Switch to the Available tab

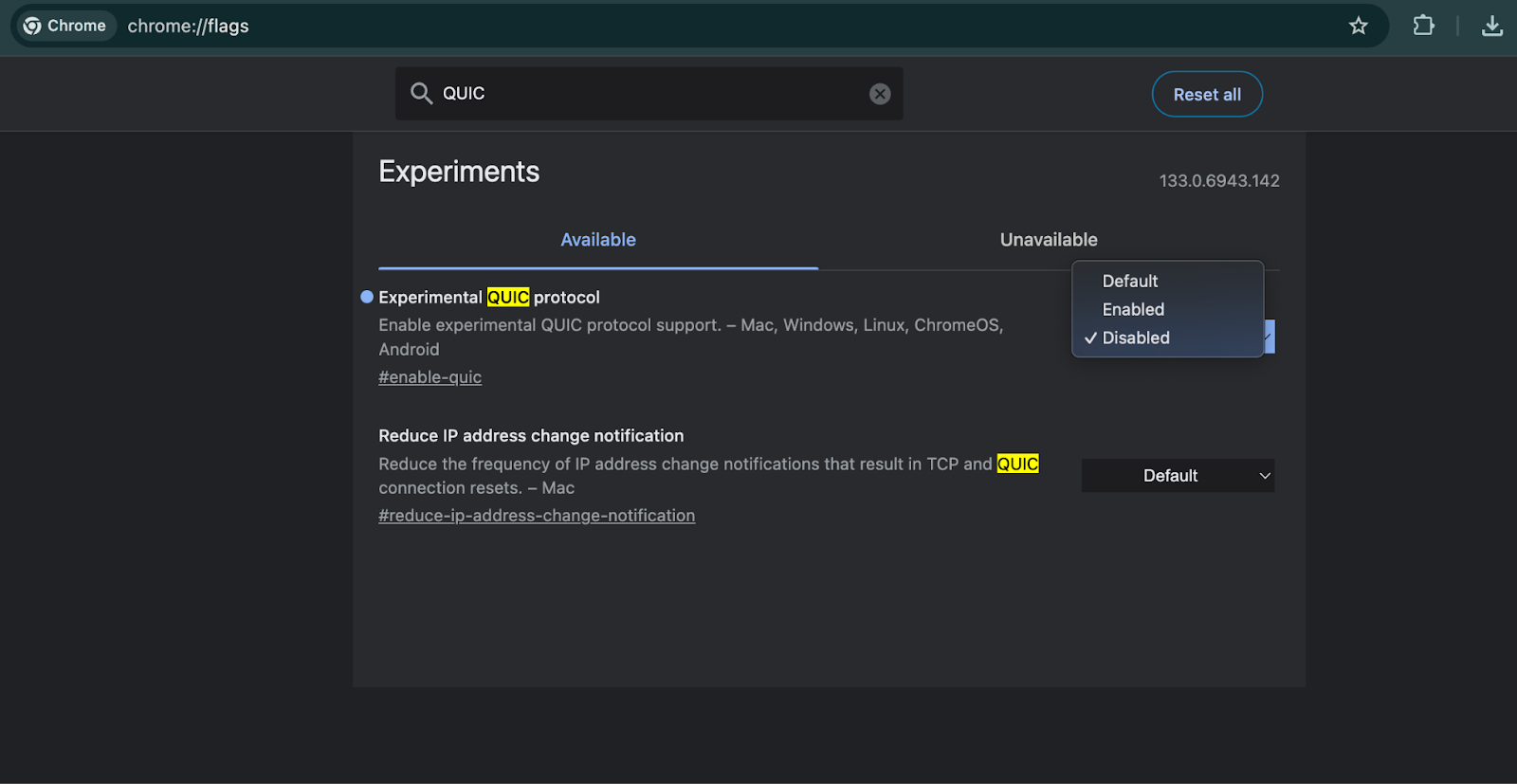(597, 240)
